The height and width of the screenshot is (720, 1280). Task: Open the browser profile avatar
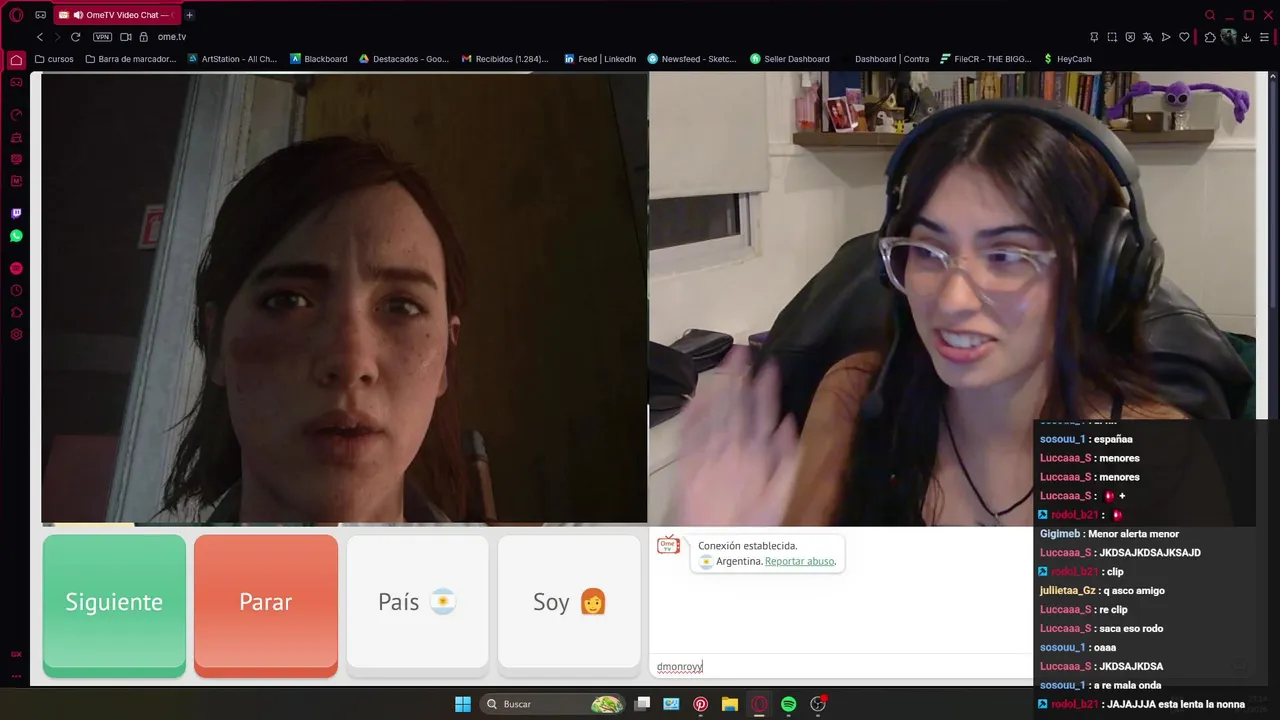click(x=1229, y=37)
